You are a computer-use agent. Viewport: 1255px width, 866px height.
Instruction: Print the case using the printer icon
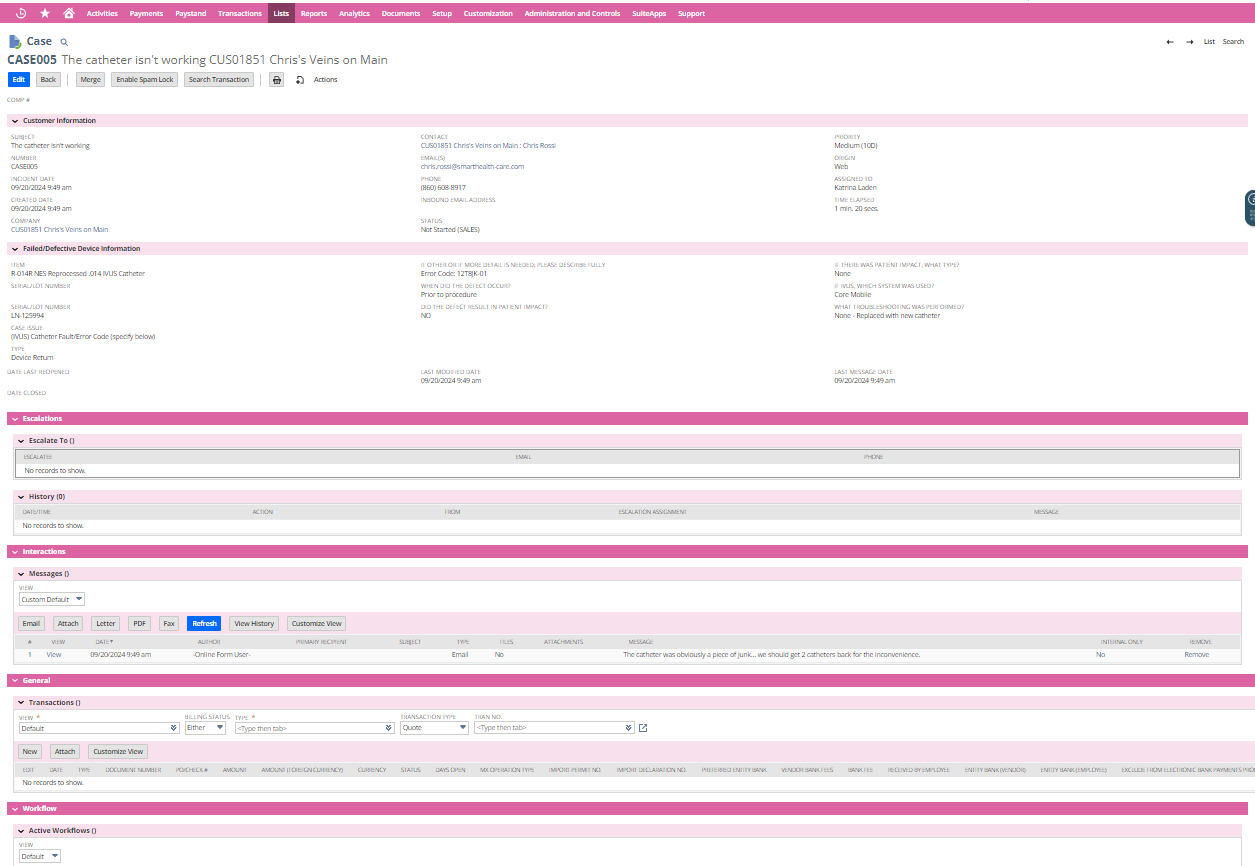tap(276, 79)
